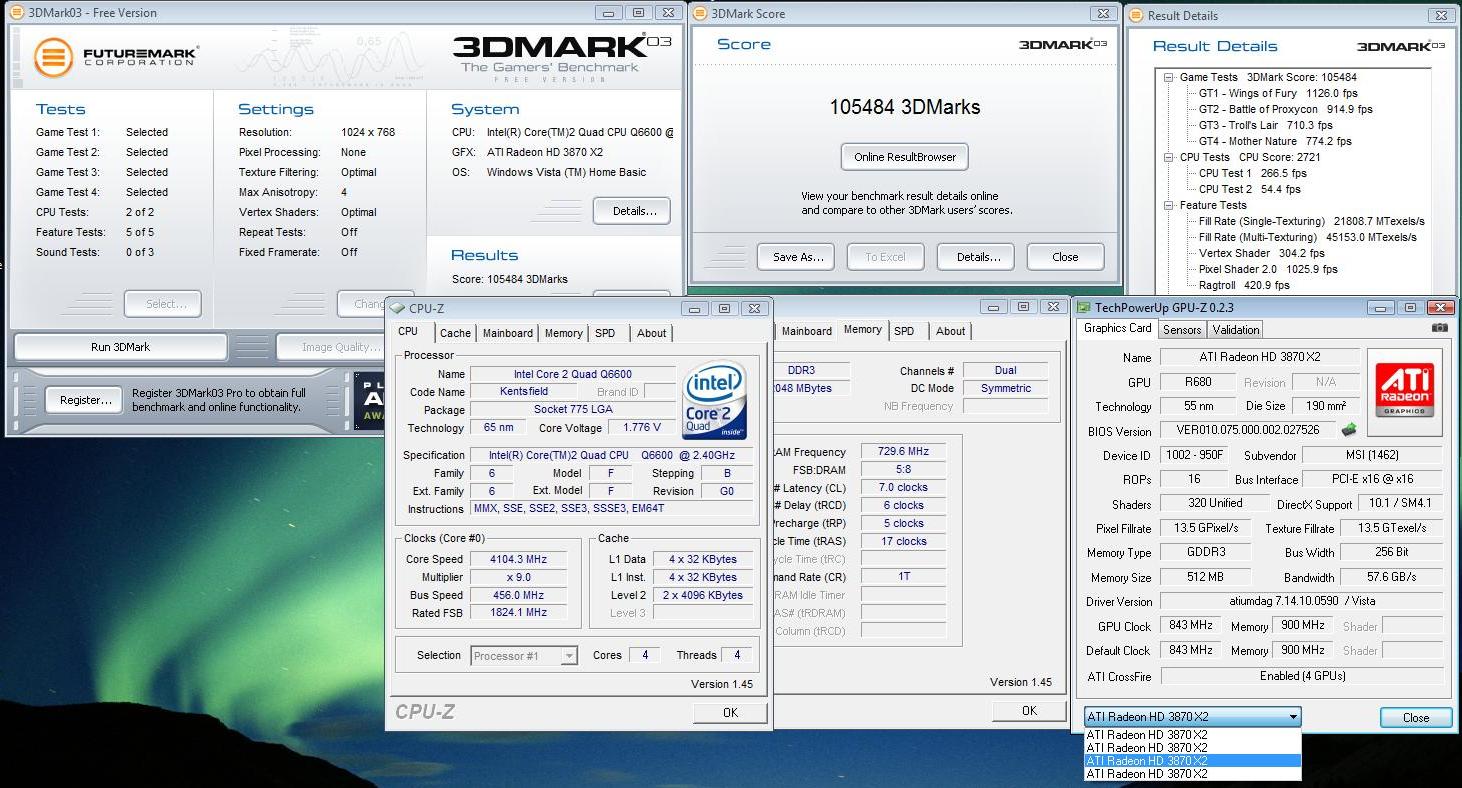Click the front CPU-Z title bar icon
Image resolution: width=1462 pixels, height=788 pixels.
click(x=397, y=308)
